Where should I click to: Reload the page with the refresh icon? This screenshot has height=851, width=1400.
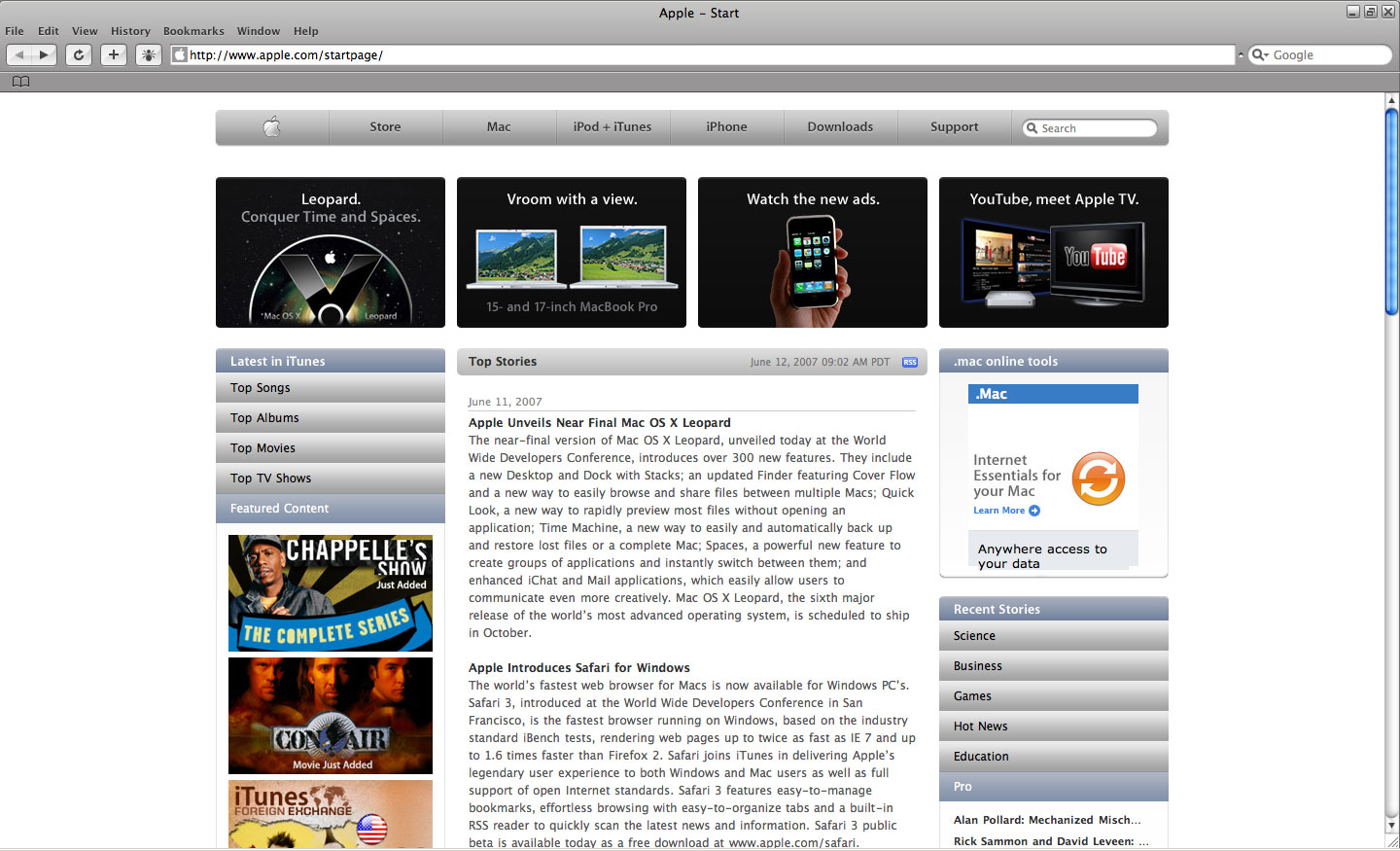click(x=79, y=54)
